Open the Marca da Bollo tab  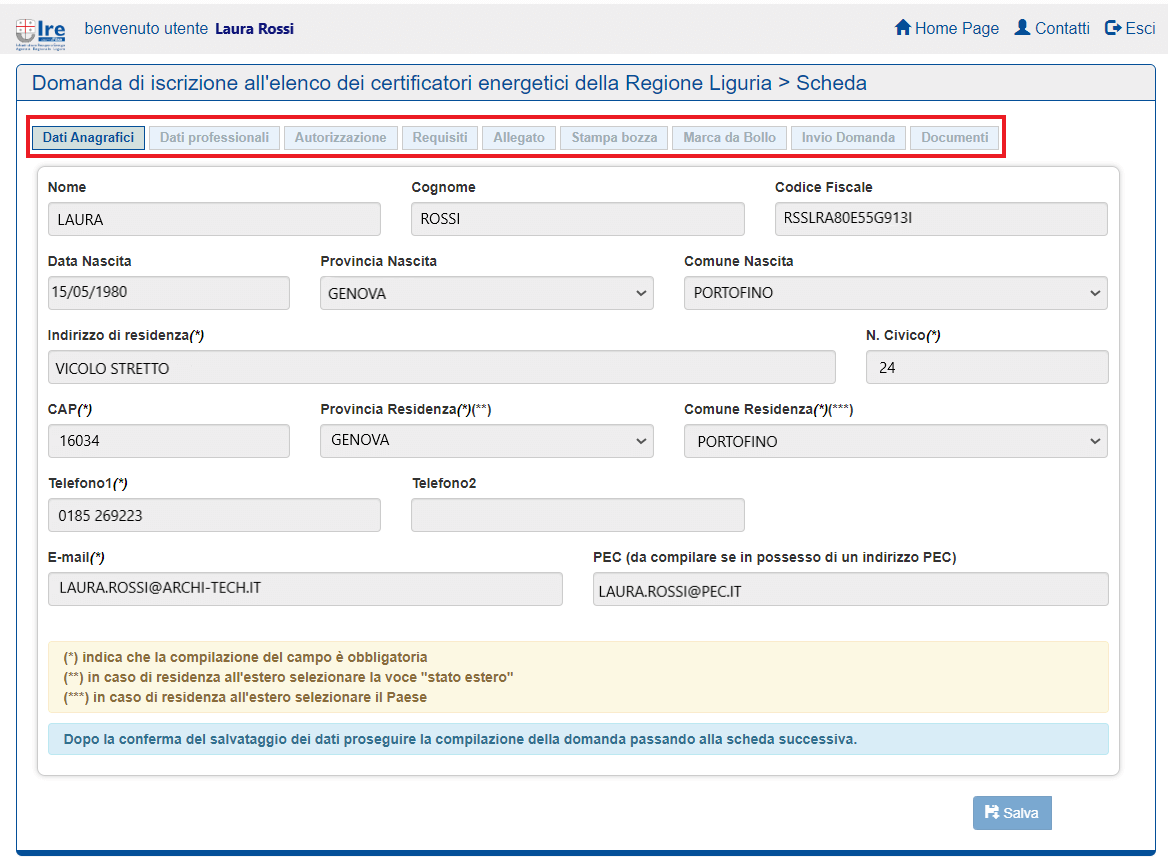728,137
